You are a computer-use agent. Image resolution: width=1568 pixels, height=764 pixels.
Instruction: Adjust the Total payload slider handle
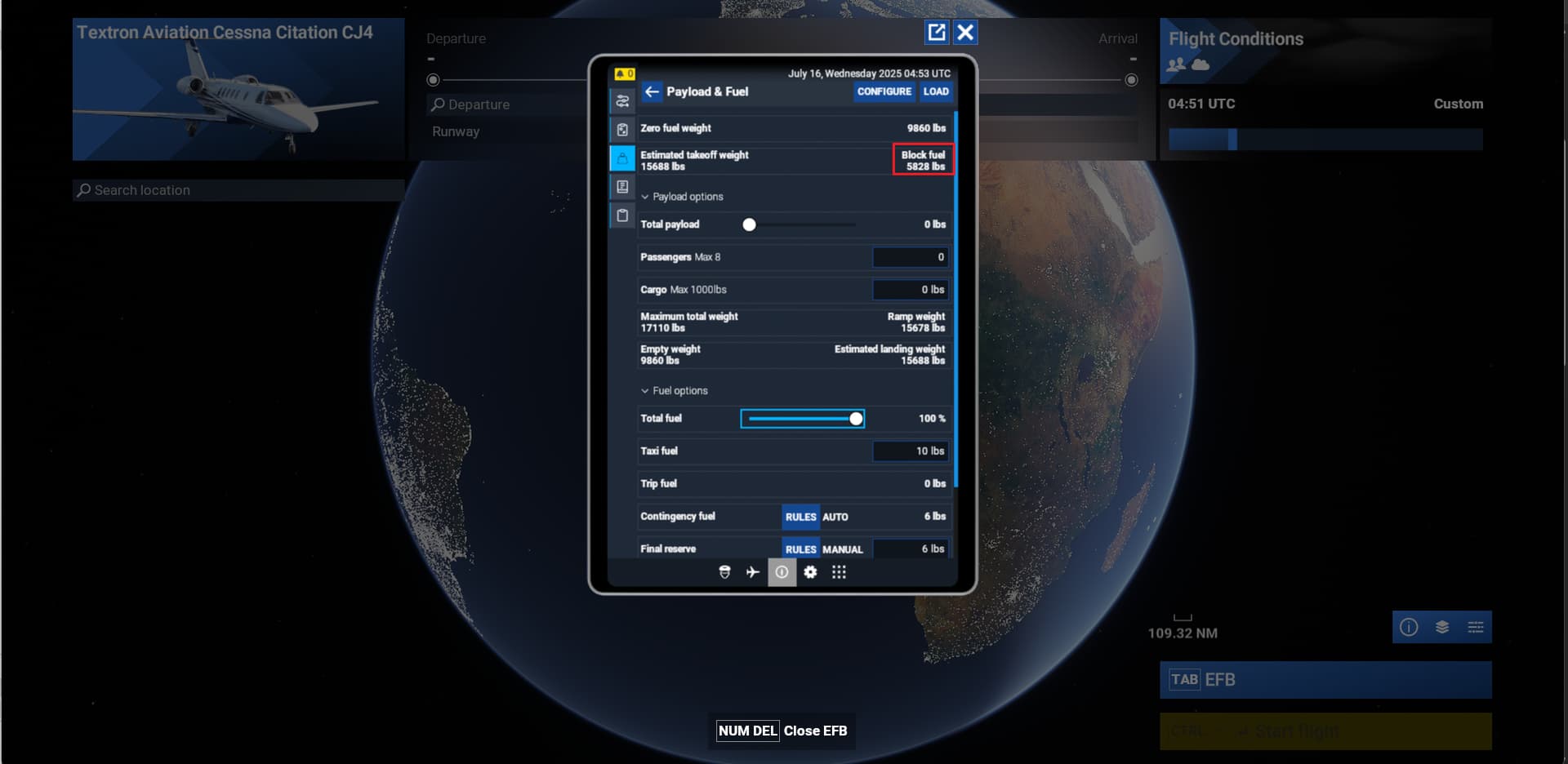point(749,224)
